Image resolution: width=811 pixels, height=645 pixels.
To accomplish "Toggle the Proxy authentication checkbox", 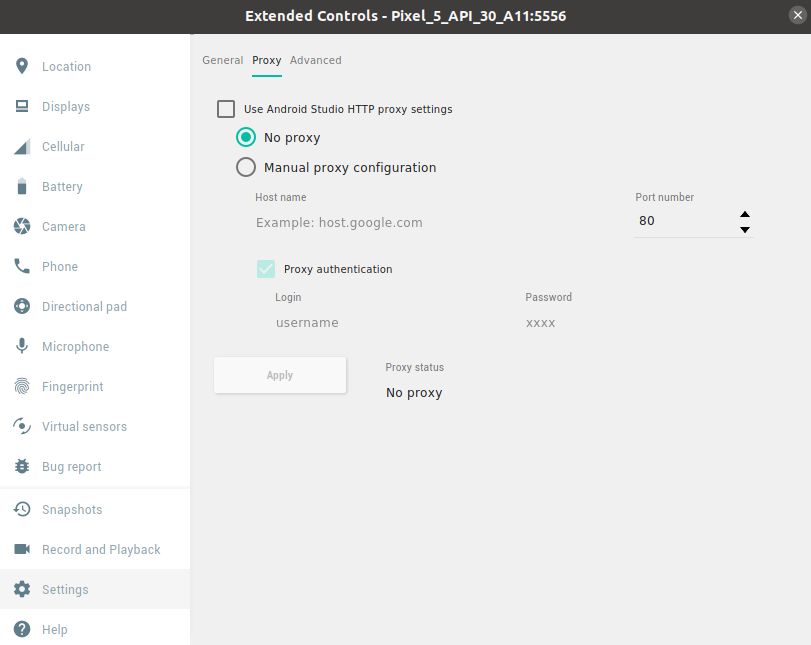I will 266,269.
